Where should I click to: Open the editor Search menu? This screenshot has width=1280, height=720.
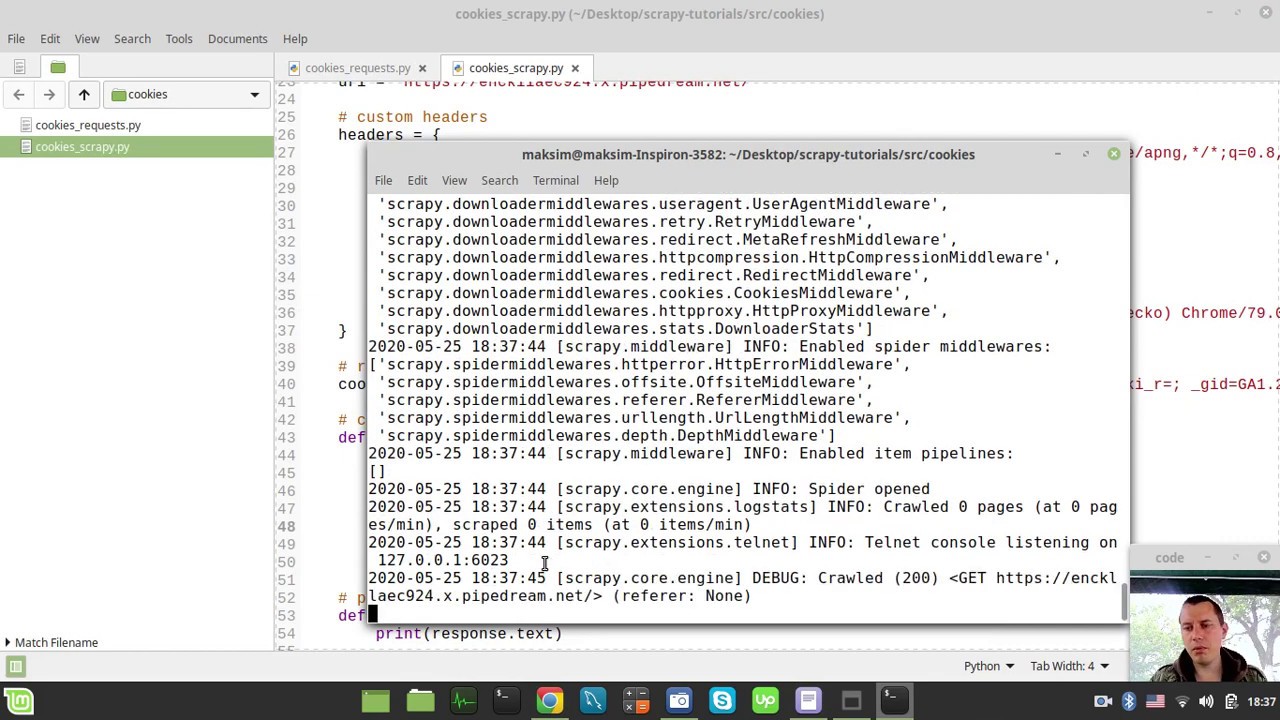click(x=132, y=39)
